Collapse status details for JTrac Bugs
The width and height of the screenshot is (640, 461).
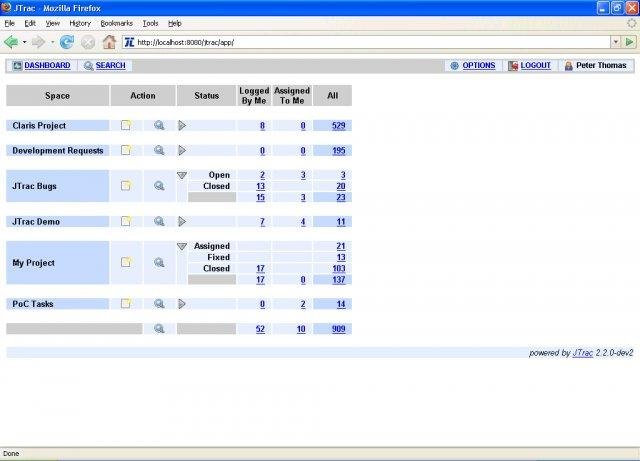[x=182, y=175]
